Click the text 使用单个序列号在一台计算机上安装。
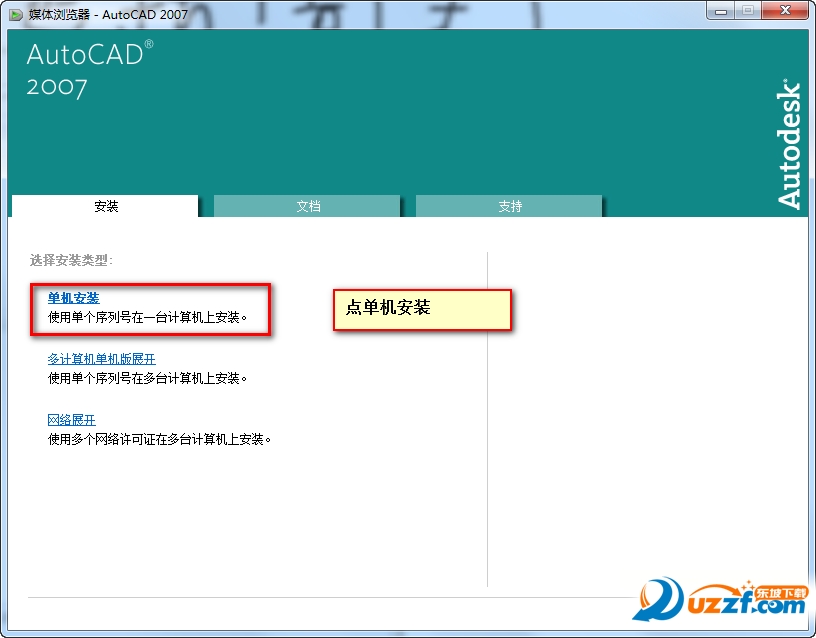The height and width of the screenshot is (638, 816). coord(147,317)
